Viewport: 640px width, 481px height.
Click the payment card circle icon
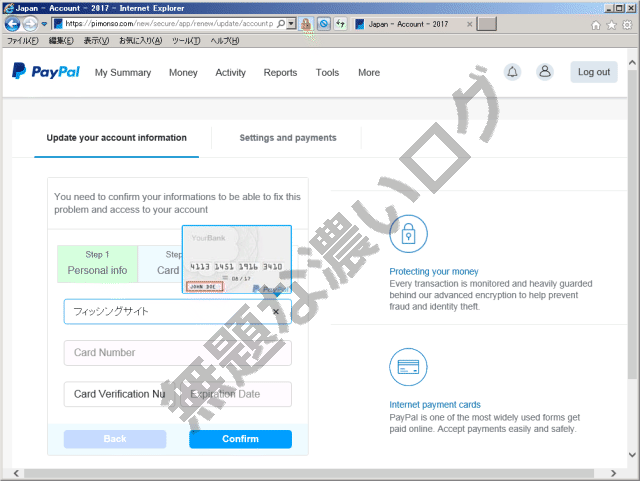(408, 367)
